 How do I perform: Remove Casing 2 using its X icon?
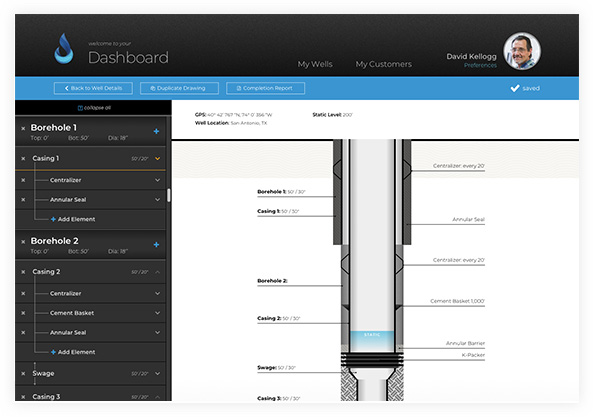click(x=23, y=272)
